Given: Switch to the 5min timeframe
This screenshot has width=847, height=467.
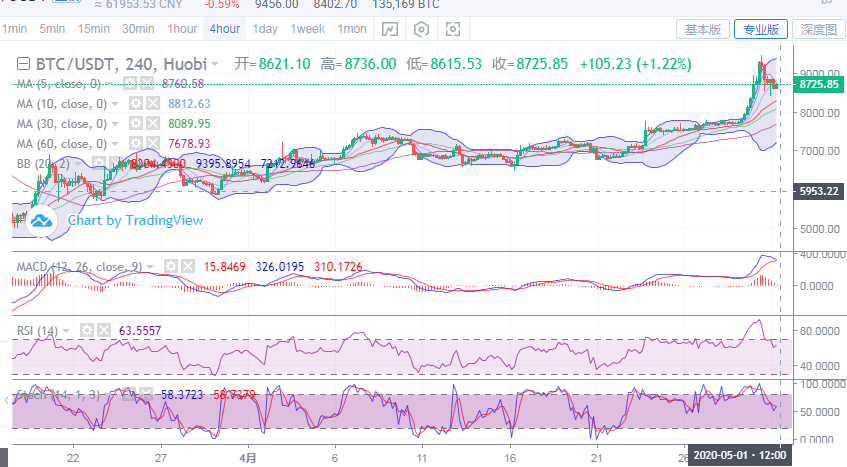Looking at the screenshot, I should (x=52, y=29).
